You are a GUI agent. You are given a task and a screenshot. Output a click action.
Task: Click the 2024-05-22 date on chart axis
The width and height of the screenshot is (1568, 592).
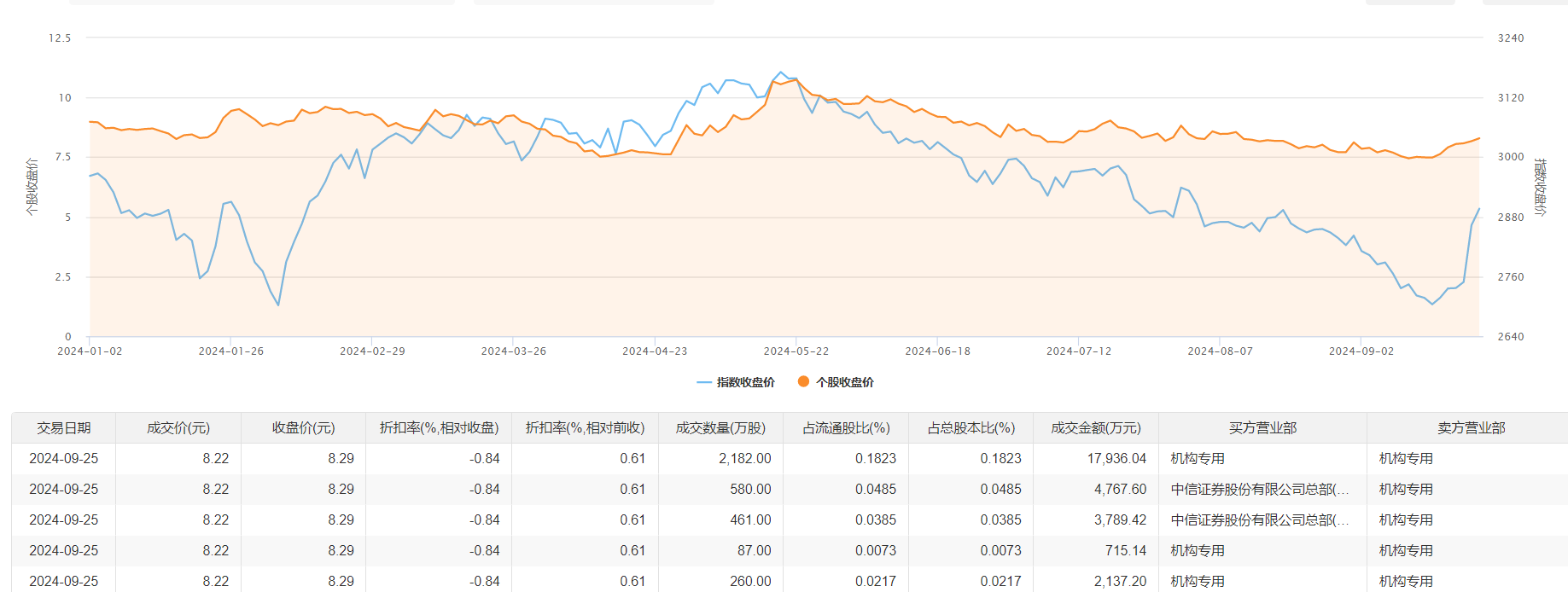(x=796, y=351)
